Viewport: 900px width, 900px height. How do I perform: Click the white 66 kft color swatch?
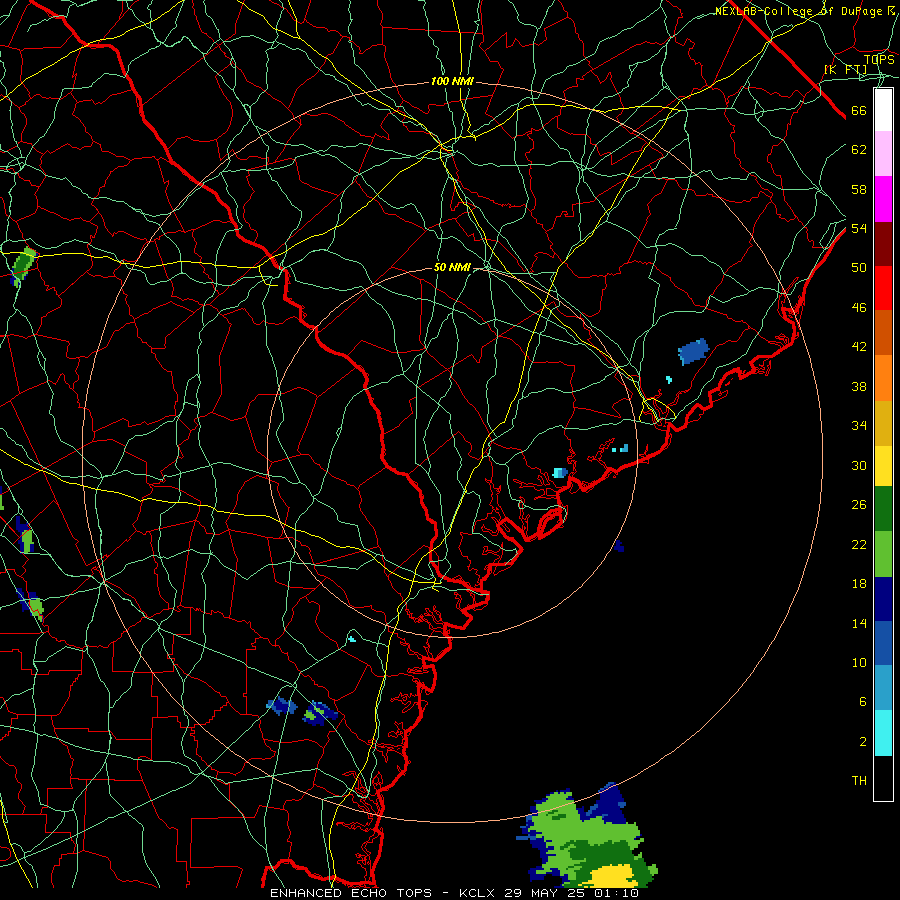click(883, 110)
